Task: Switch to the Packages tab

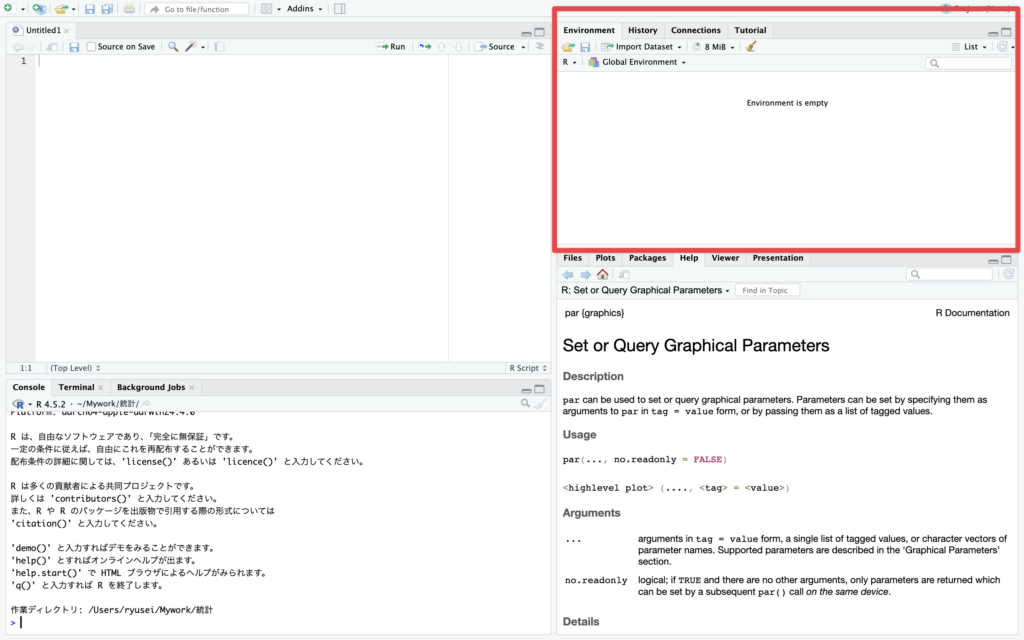Action: click(647, 258)
